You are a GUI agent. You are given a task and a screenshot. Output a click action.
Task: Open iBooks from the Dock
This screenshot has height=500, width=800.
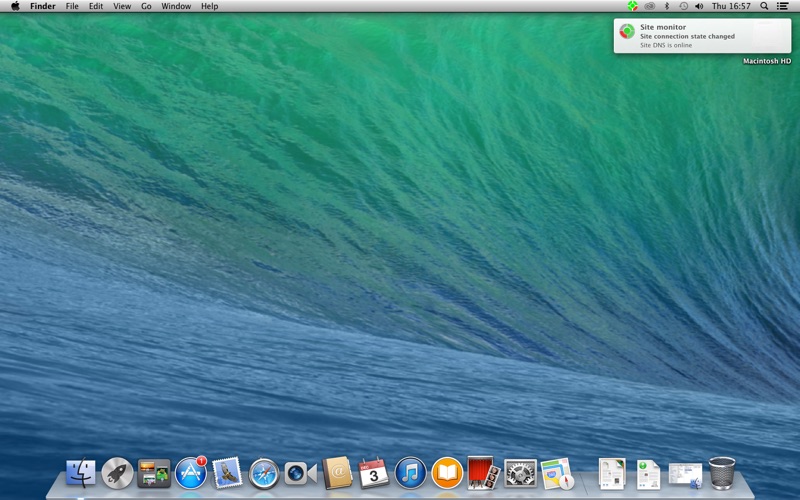447,473
